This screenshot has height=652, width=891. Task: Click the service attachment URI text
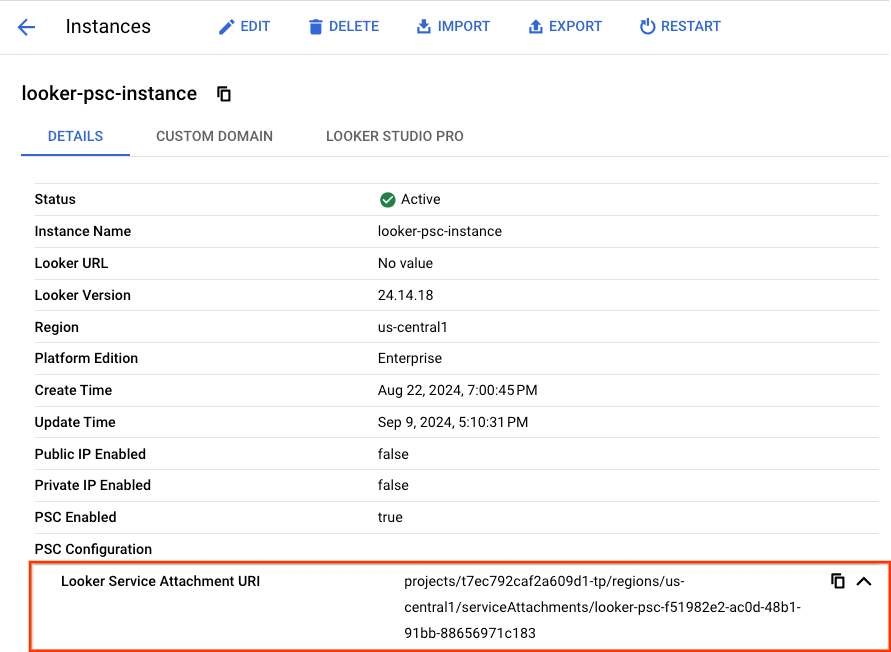pos(602,607)
